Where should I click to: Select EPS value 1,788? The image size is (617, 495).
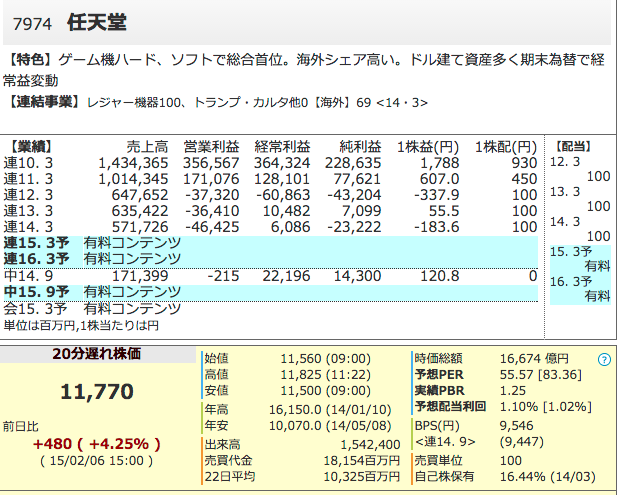[440, 163]
